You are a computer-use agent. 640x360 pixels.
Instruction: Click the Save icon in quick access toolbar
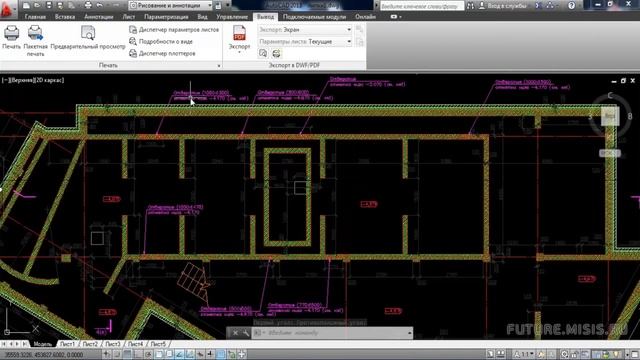pyautogui.click(x=49, y=5)
